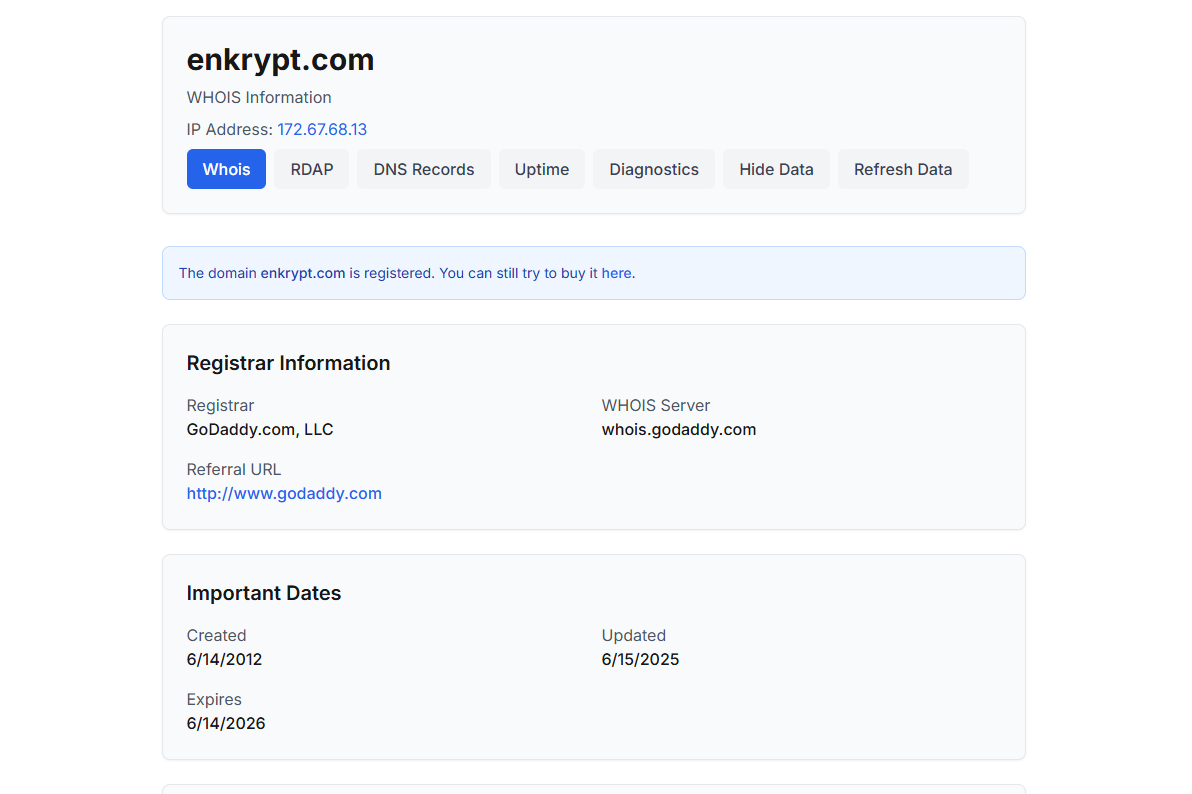Click the Expires date 6/14/2026
This screenshot has width=1192, height=794.
click(226, 723)
